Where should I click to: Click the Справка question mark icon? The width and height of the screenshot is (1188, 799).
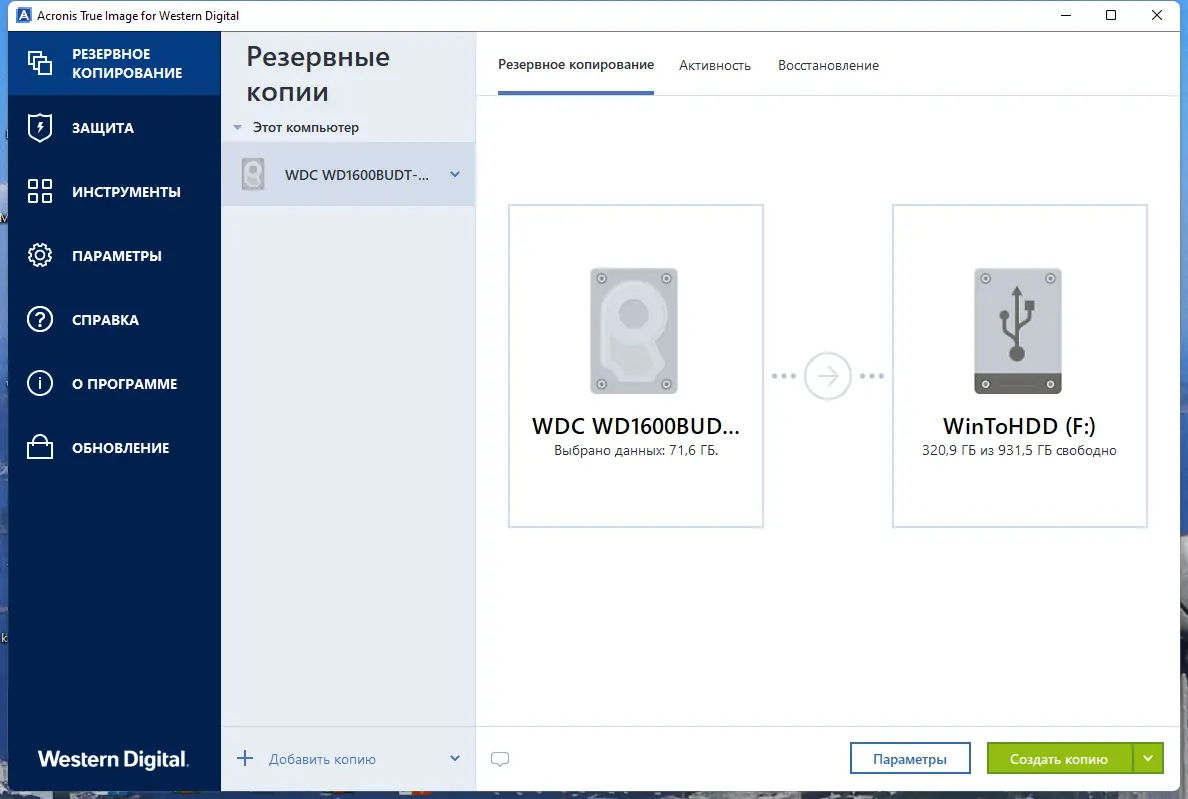pos(40,319)
